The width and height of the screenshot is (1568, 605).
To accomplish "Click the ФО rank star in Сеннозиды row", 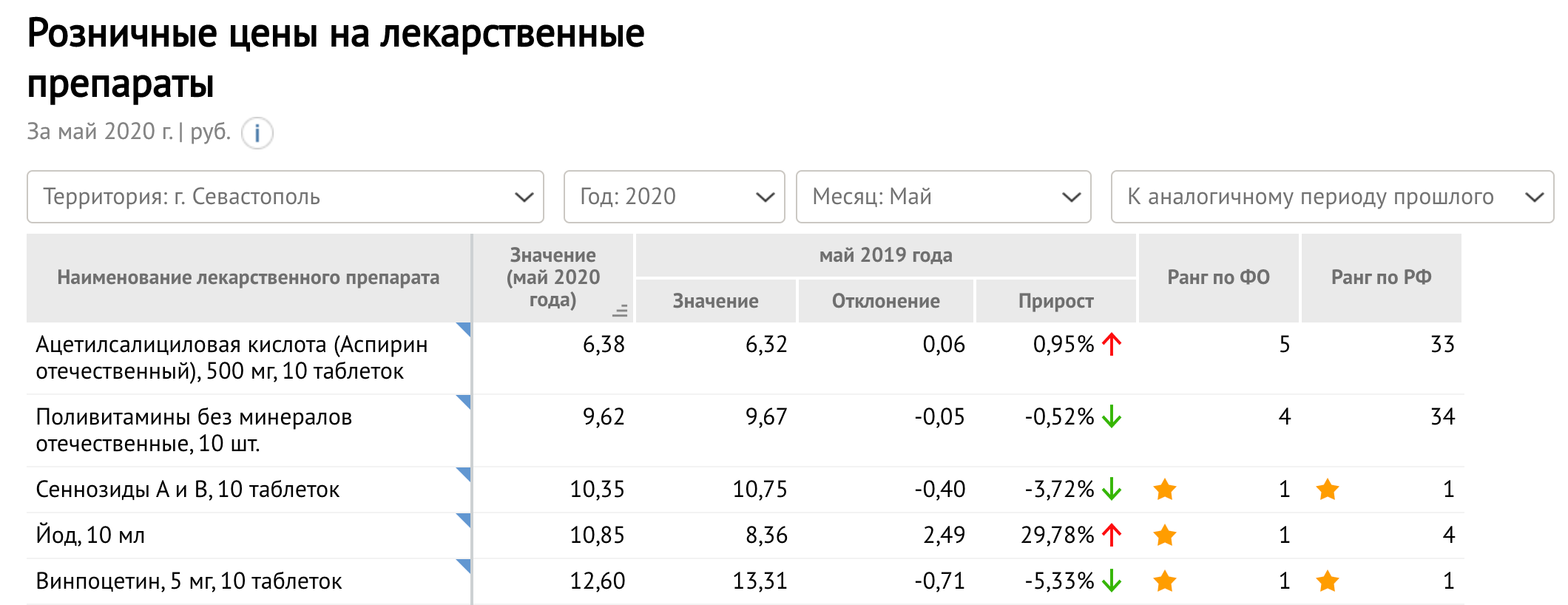I will point(1165,489).
